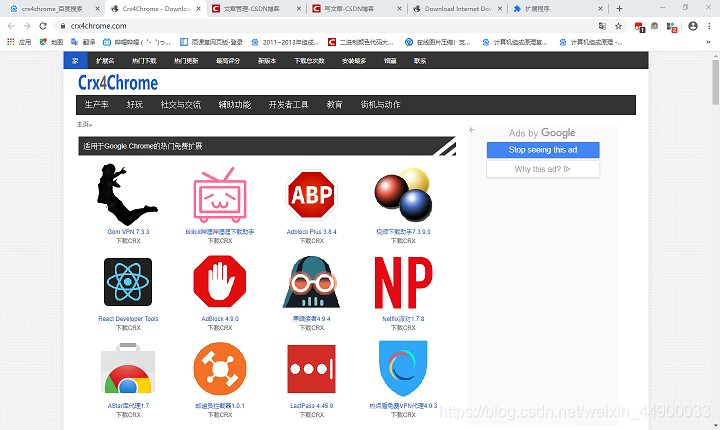The height and width of the screenshot is (430, 720).
Task: Open the orange interceptor satellite icon
Action: click(220, 368)
